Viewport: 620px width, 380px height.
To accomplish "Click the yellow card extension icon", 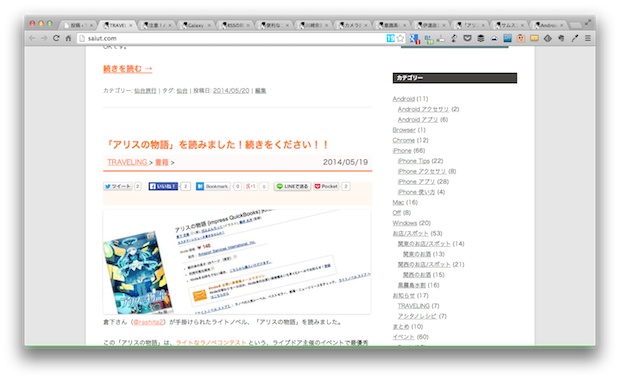I will pyautogui.click(x=534, y=38).
